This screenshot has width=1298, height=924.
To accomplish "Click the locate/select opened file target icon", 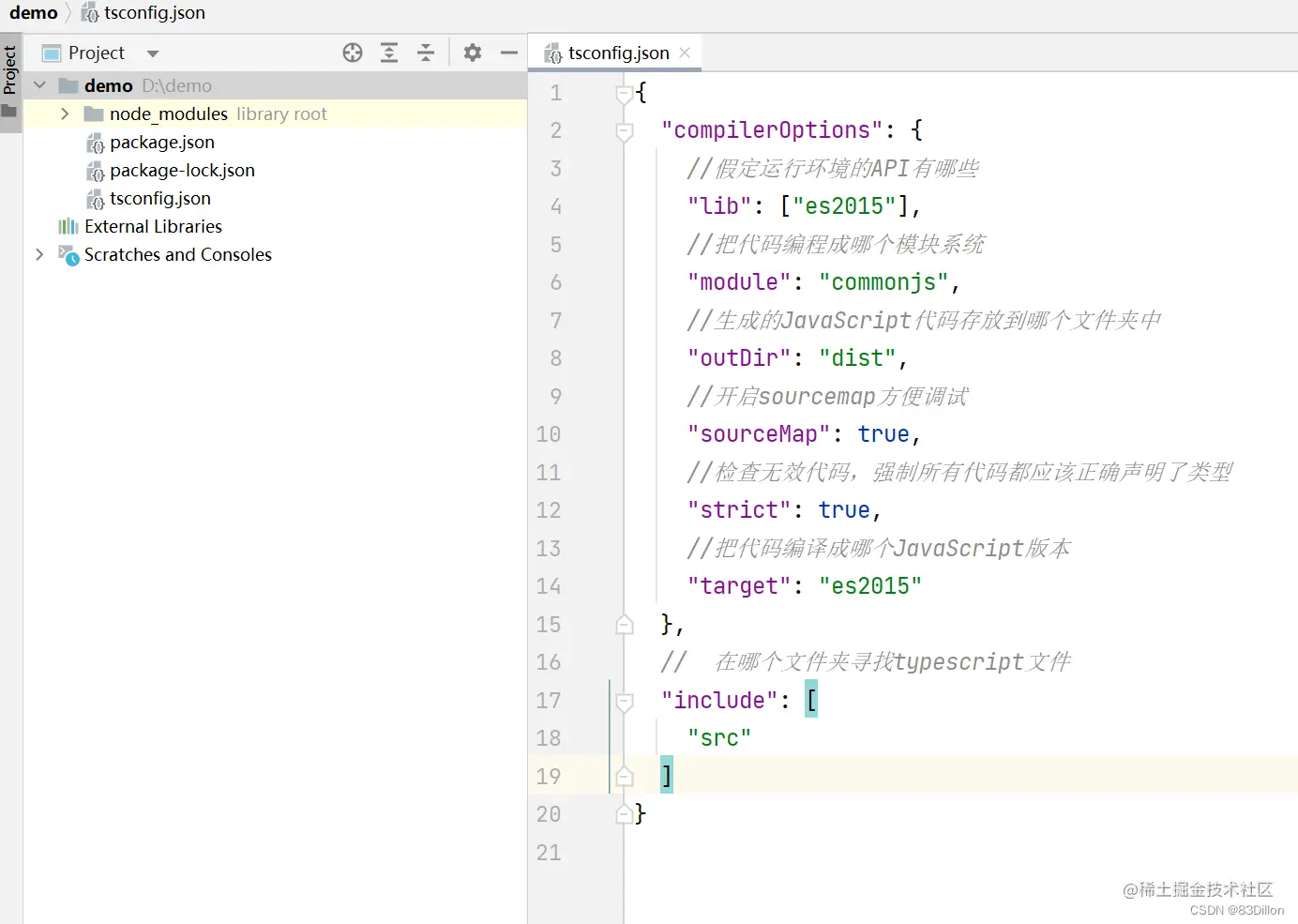I will coord(353,53).
